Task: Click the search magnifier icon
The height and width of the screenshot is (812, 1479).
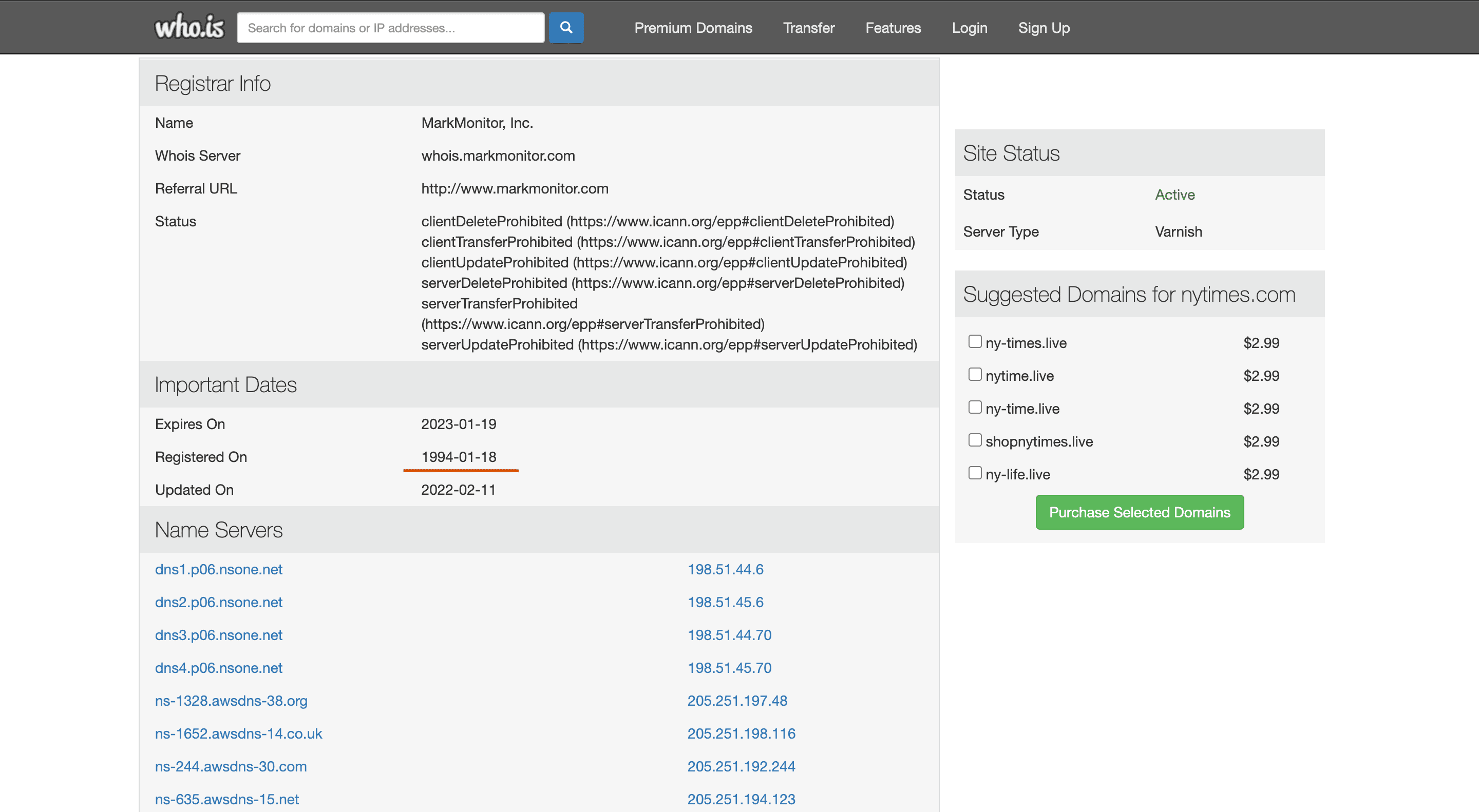Action: click(566, 27)
